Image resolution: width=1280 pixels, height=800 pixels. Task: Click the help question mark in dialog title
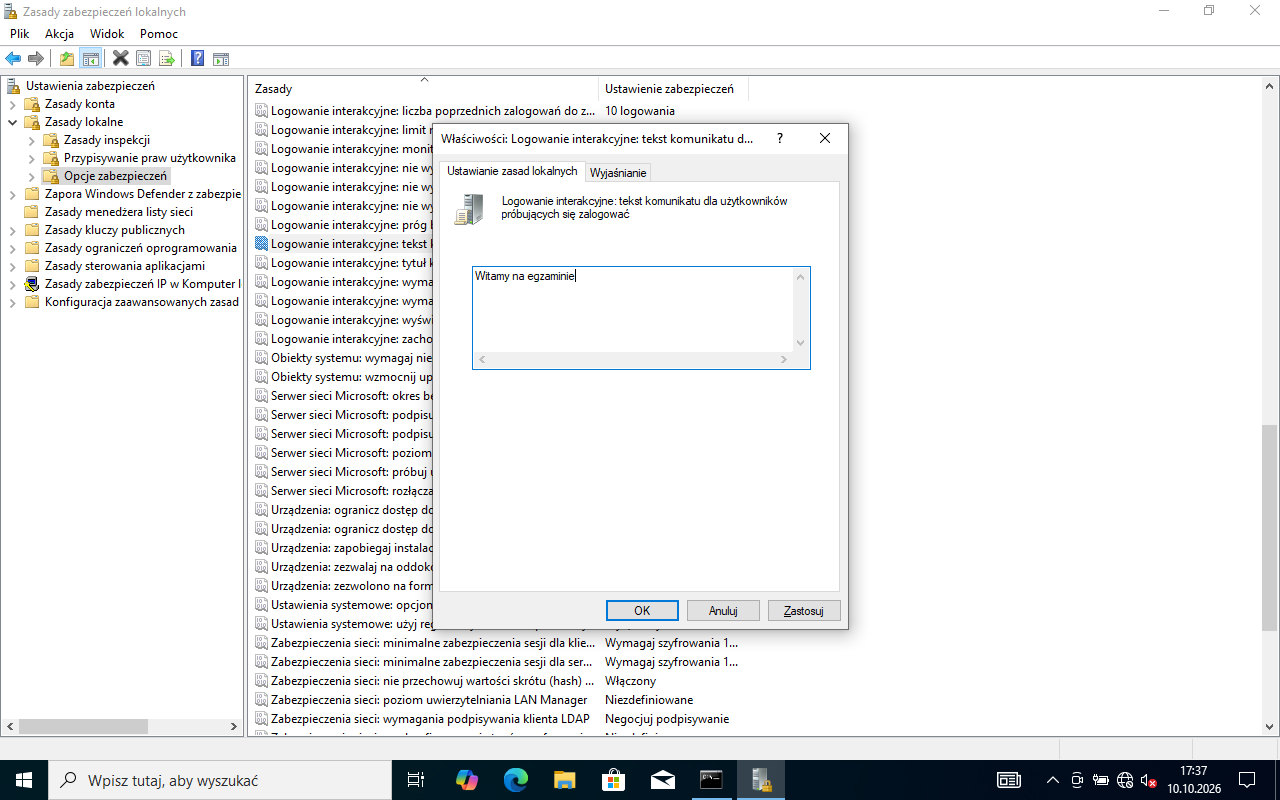[x=780, y=138]
